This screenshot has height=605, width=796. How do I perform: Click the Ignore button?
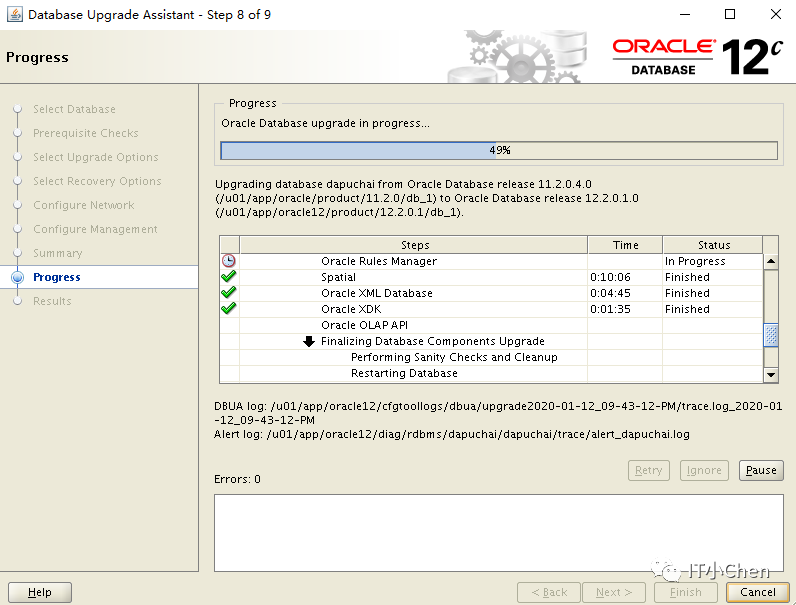click(704, 470)
